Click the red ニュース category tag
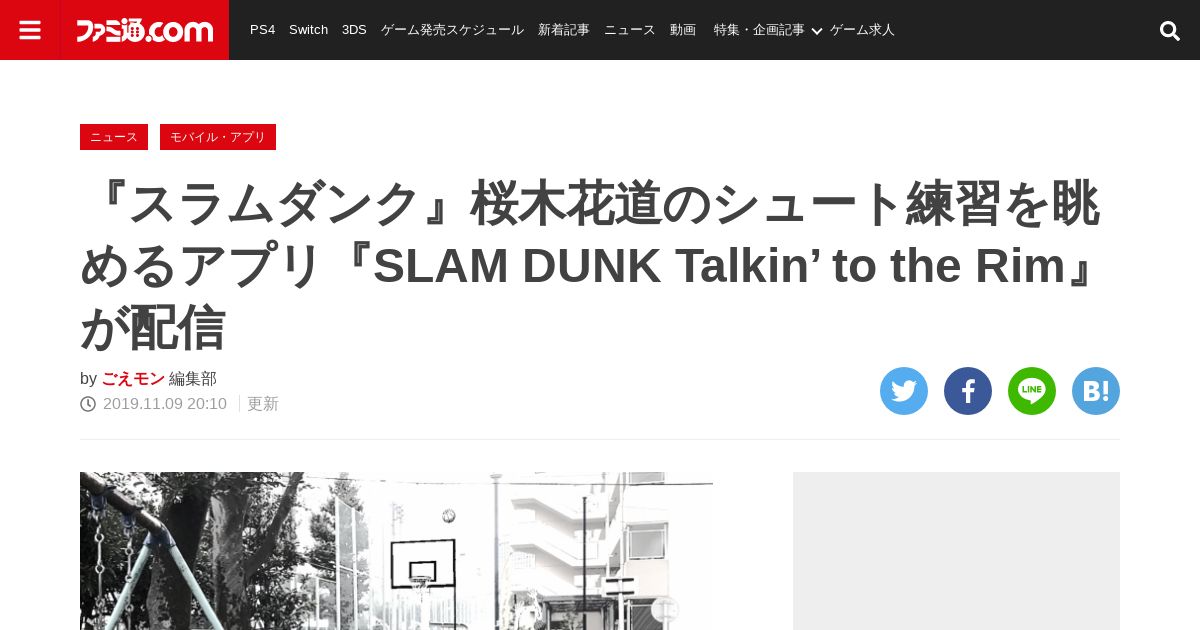The width and height of the screenshot is (1200, 630). click(114, 137)
